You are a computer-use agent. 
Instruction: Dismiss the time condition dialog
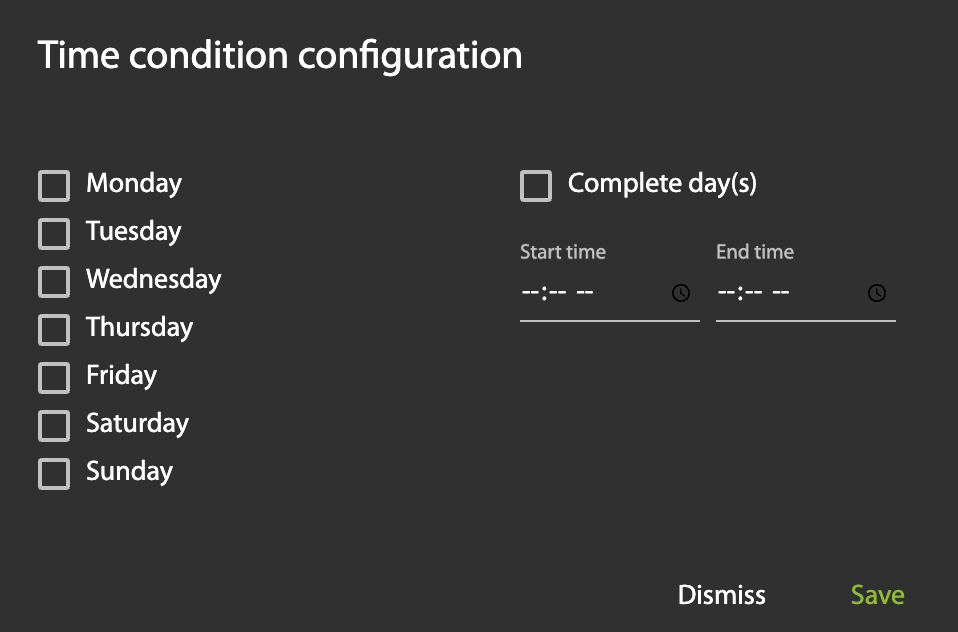click(721, 595)
